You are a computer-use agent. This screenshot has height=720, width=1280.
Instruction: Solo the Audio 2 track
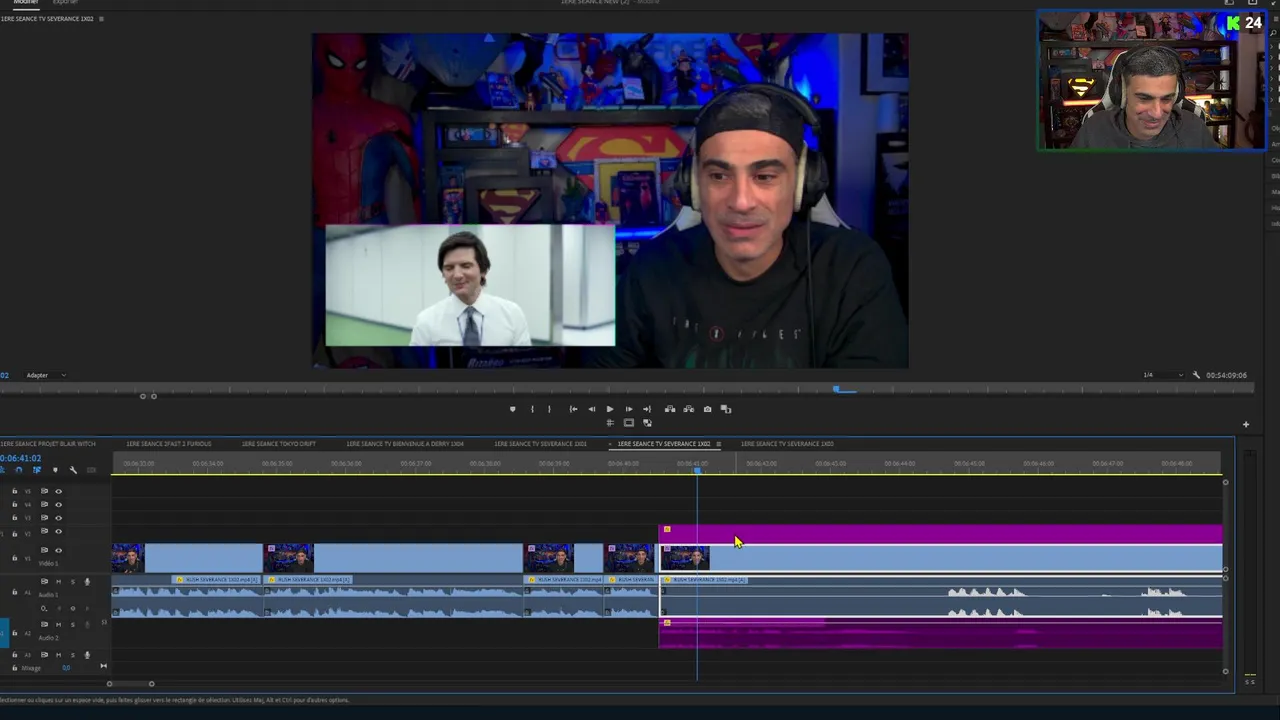(x=72, y=624)
